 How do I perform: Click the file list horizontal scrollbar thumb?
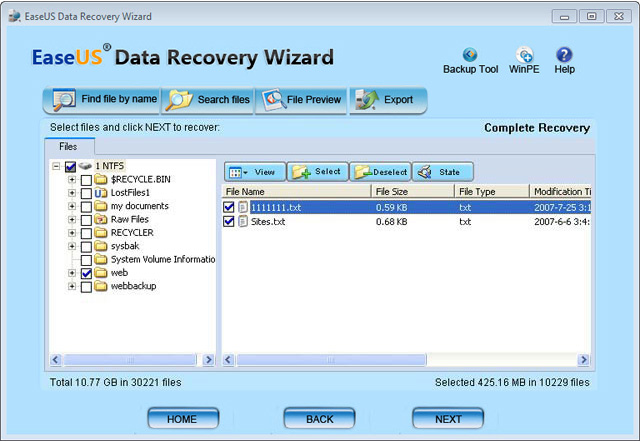331,360
